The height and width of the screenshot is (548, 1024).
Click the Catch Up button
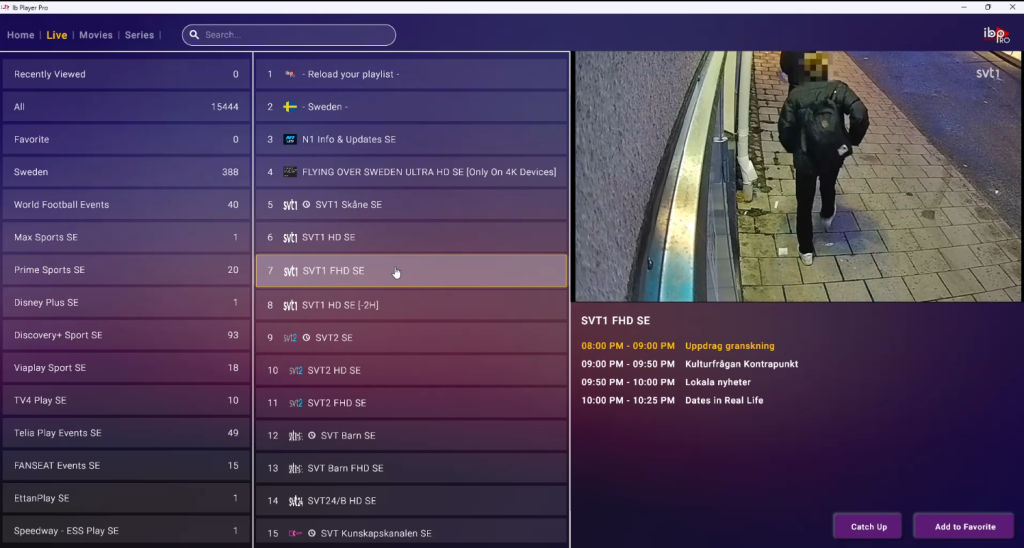(x=869, y=526)
